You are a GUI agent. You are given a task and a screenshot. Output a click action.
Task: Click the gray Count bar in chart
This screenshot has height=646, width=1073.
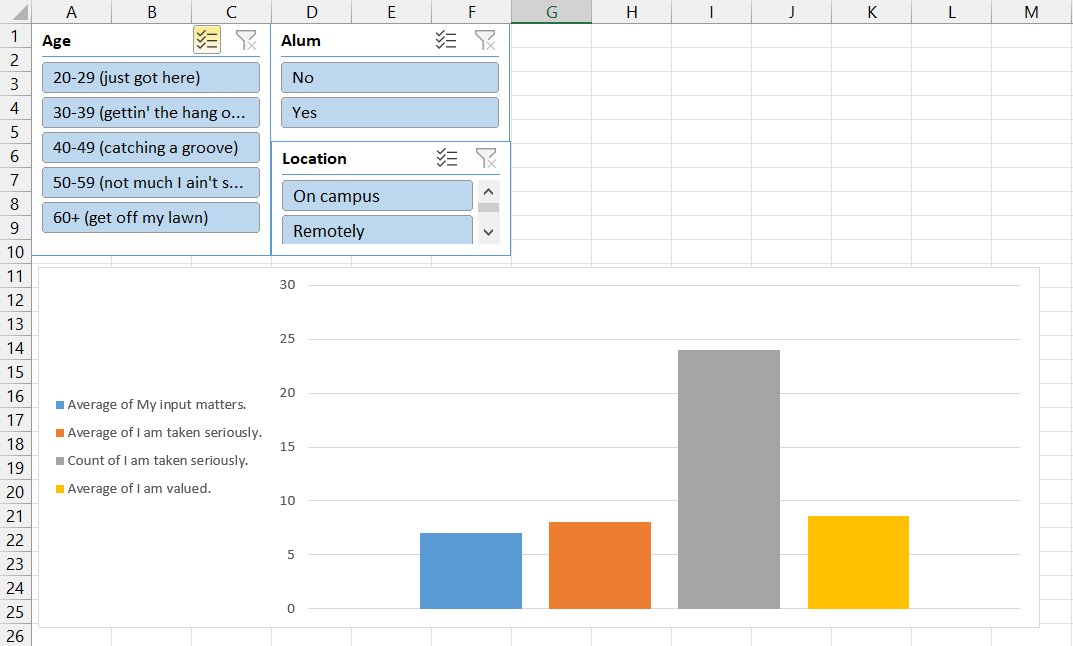tap(729, 479)
